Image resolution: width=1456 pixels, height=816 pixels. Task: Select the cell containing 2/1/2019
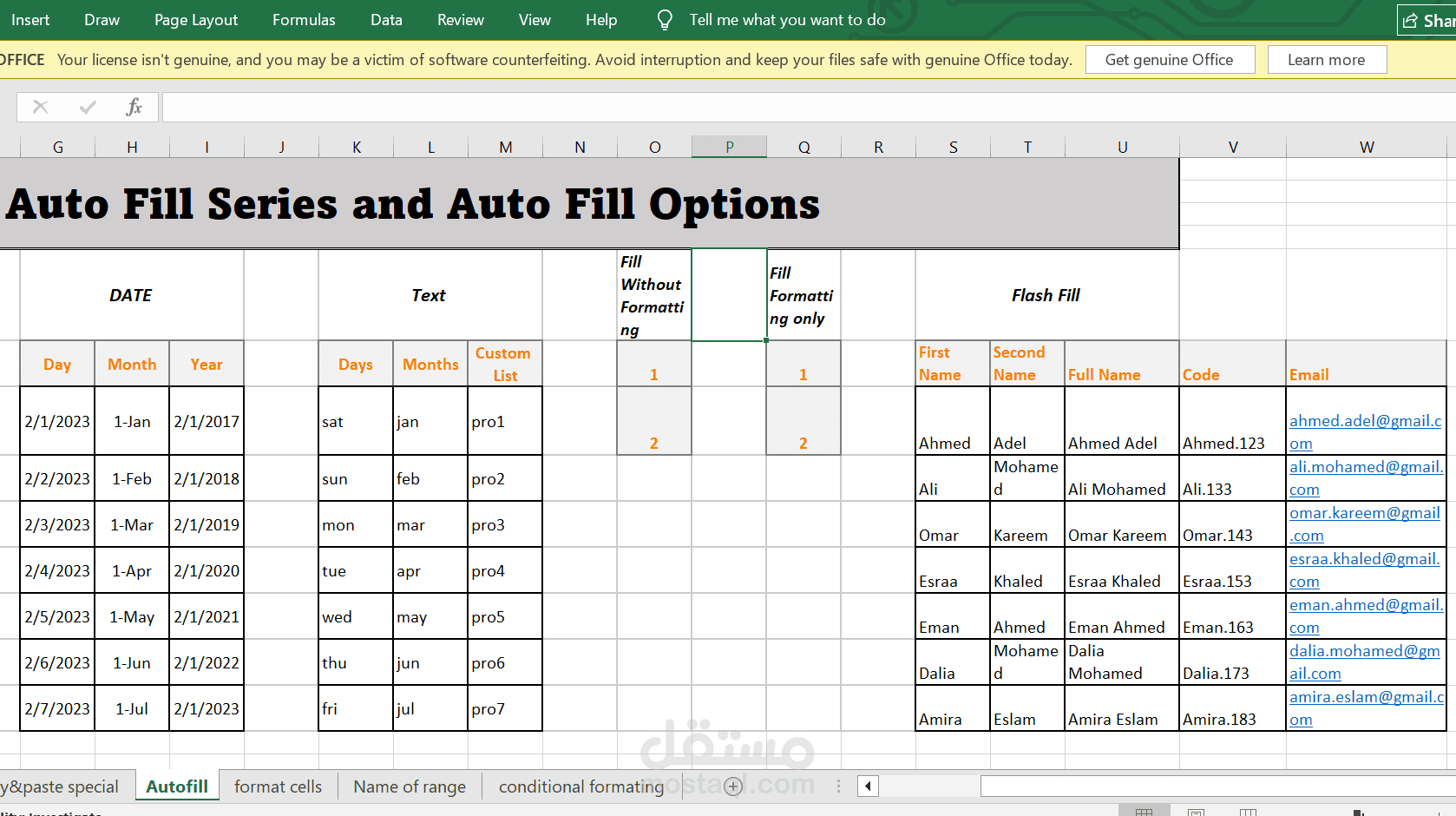pos(207,524)
